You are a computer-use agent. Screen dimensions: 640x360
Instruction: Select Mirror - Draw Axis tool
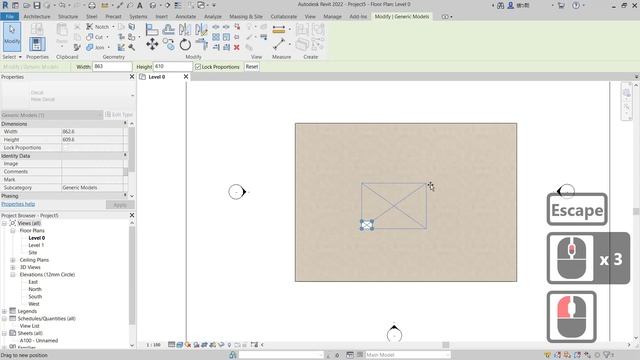(201, 30)
